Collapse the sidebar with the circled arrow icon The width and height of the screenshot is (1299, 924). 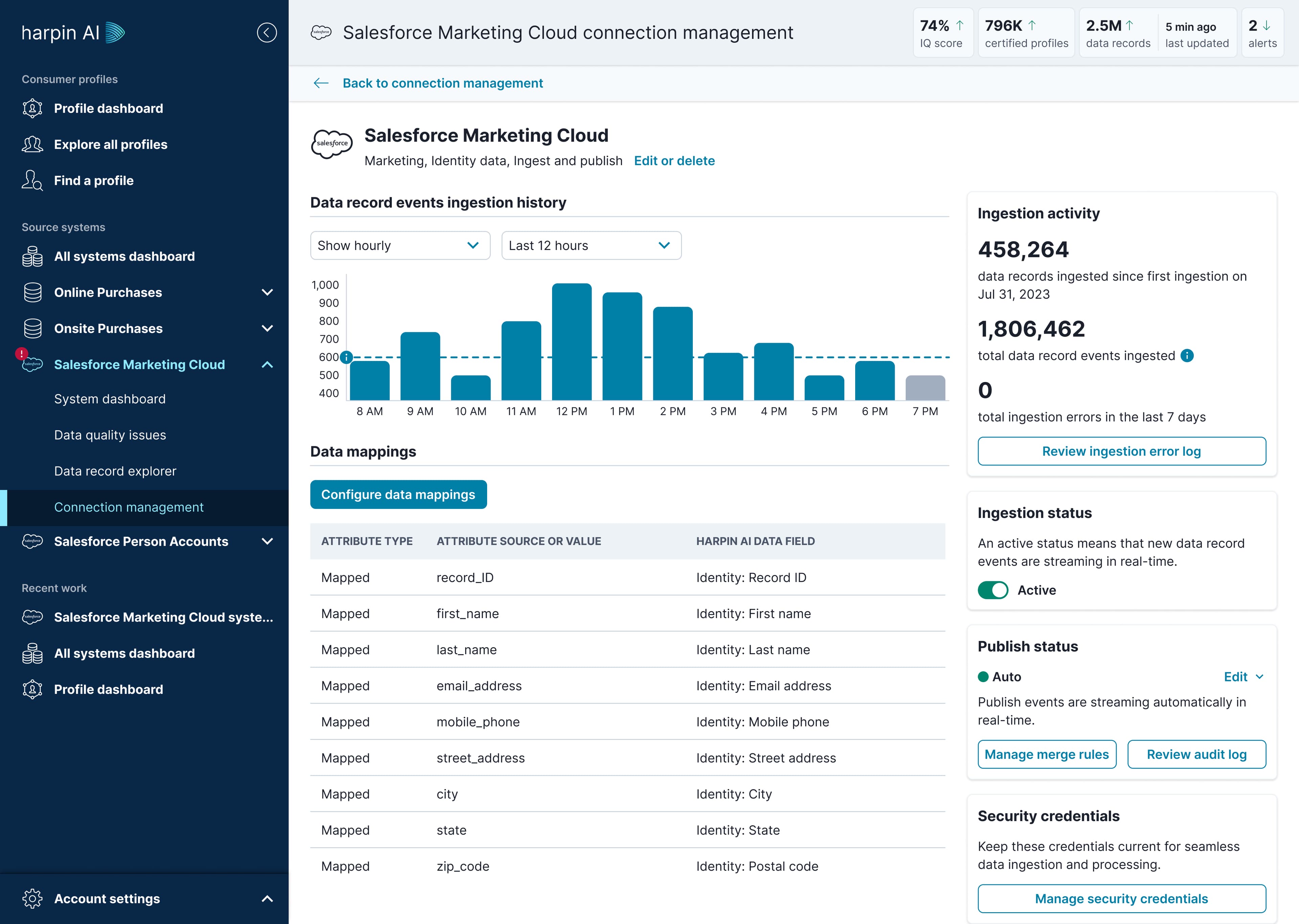(x=267, y=32)
